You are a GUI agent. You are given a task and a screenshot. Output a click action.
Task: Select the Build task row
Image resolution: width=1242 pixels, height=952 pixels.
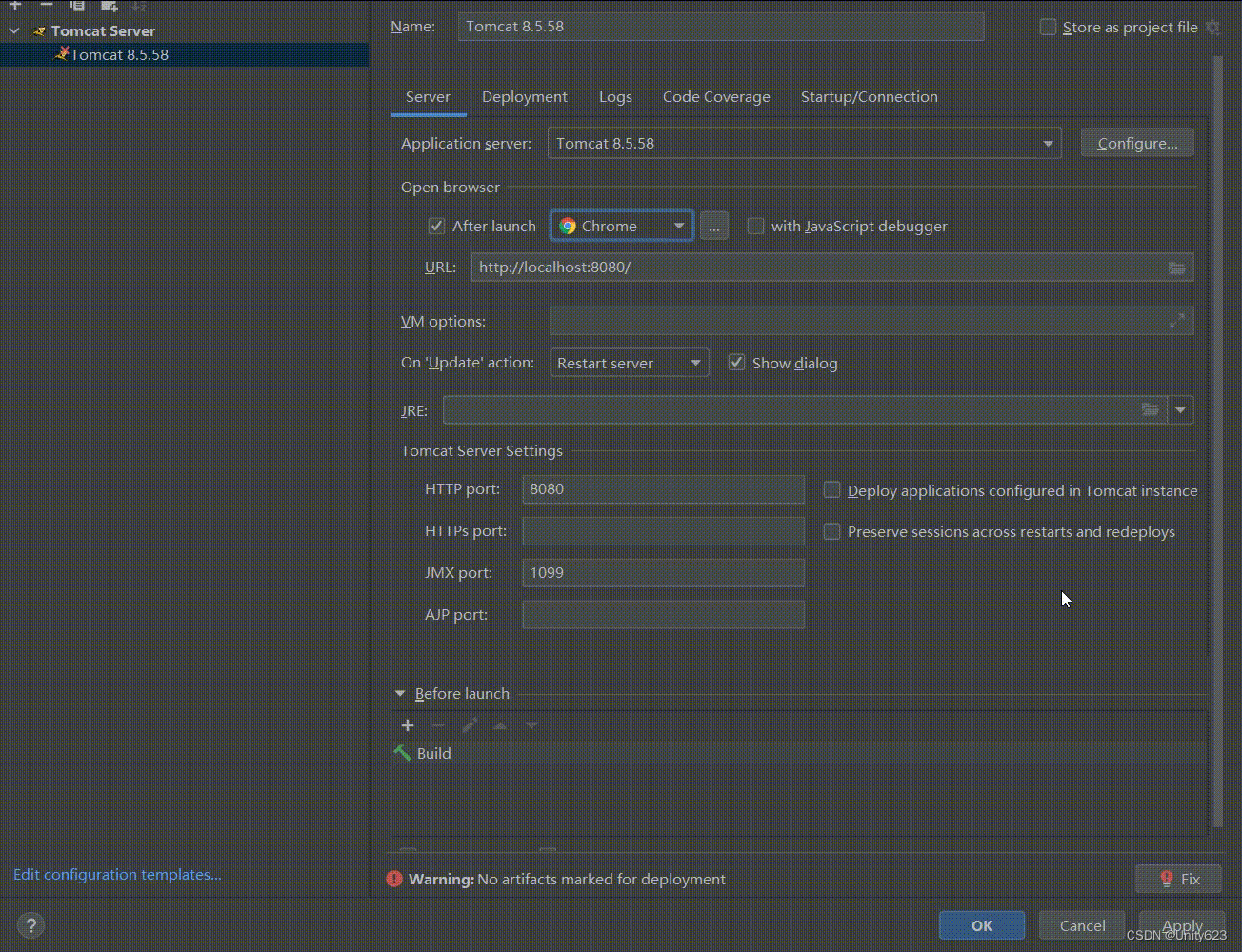(x=798, y=753)
